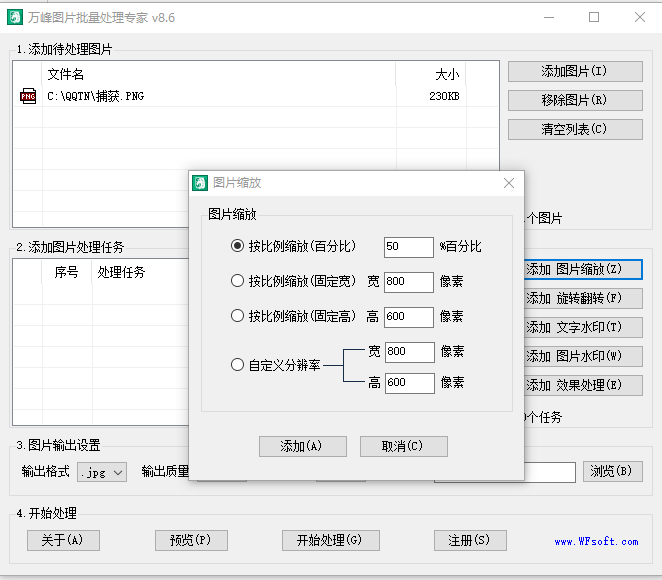Close the 图片缩放 dialog
The image size is (662, 580).
coord(509,183)
